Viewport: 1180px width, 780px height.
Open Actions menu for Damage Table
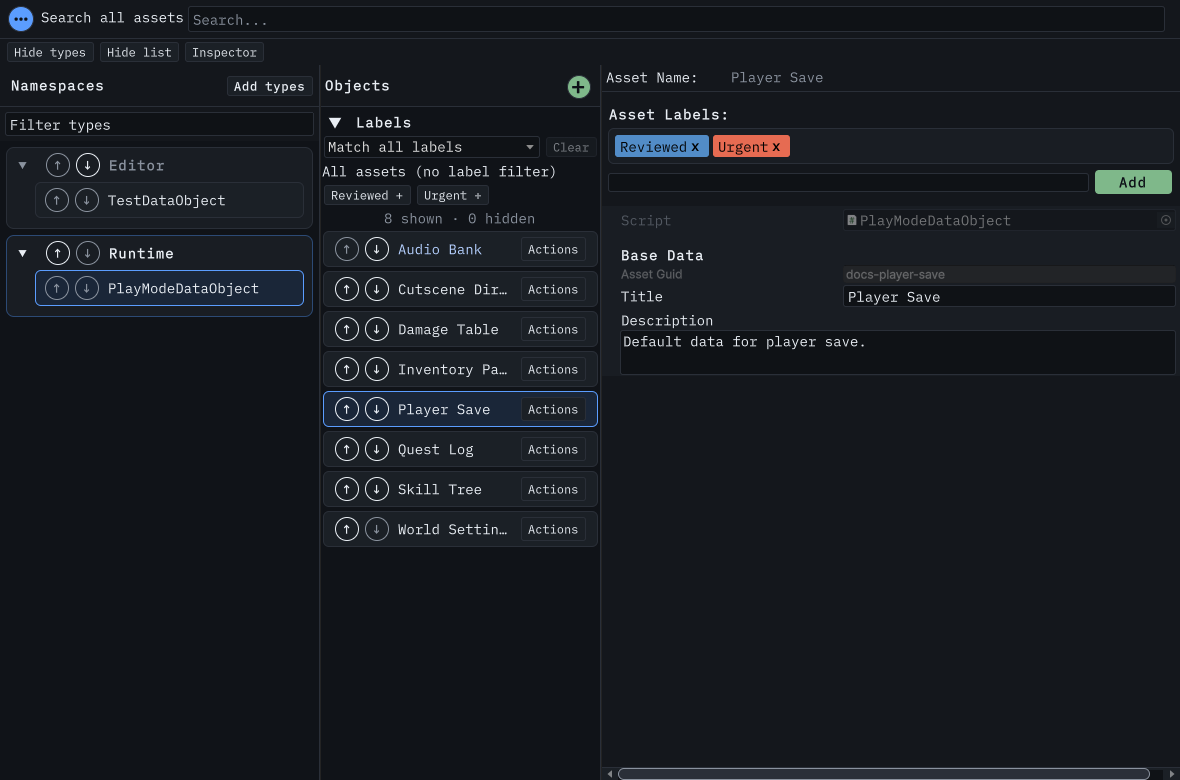(x=553, y=329)
